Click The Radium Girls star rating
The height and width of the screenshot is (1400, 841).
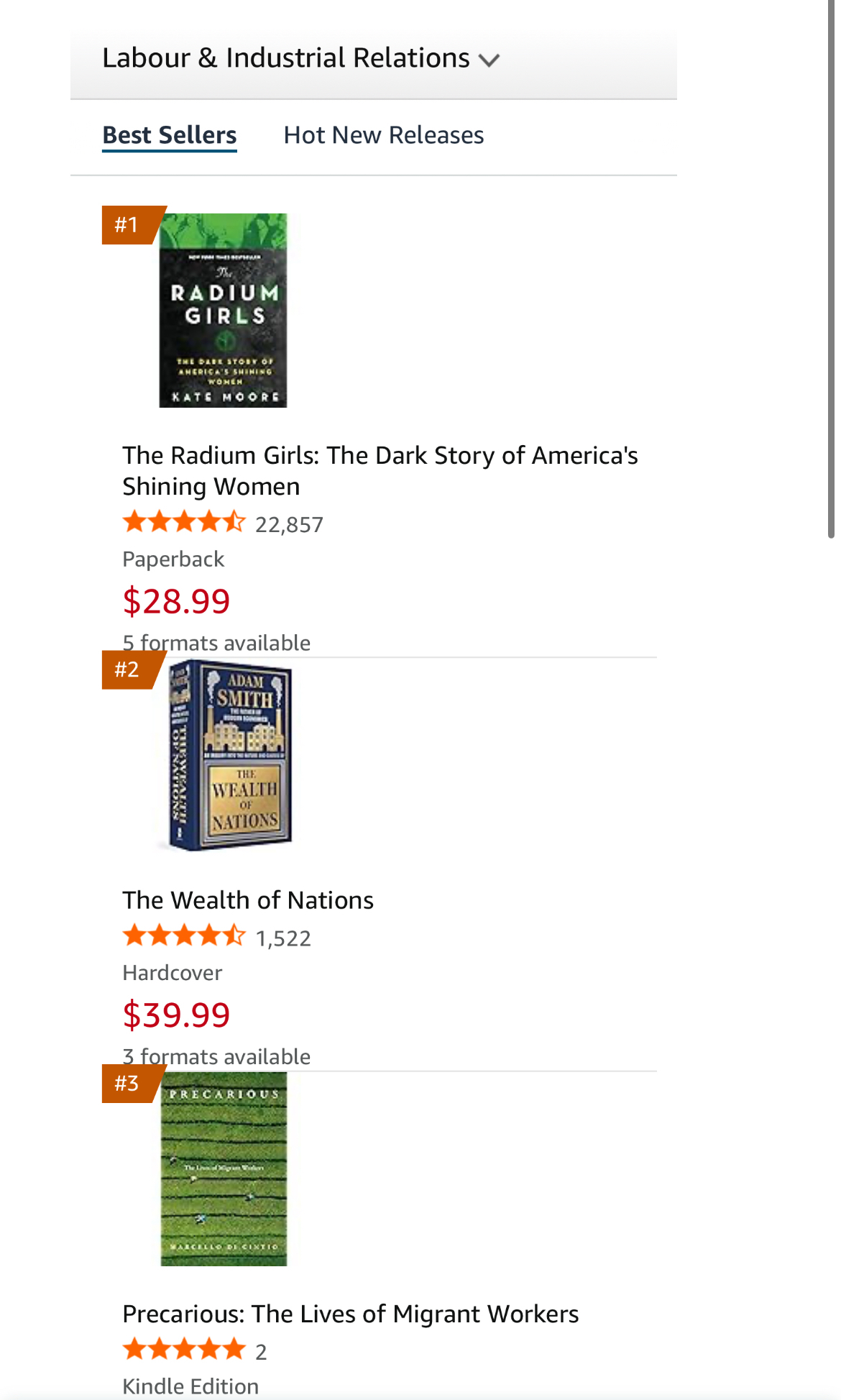184,522
